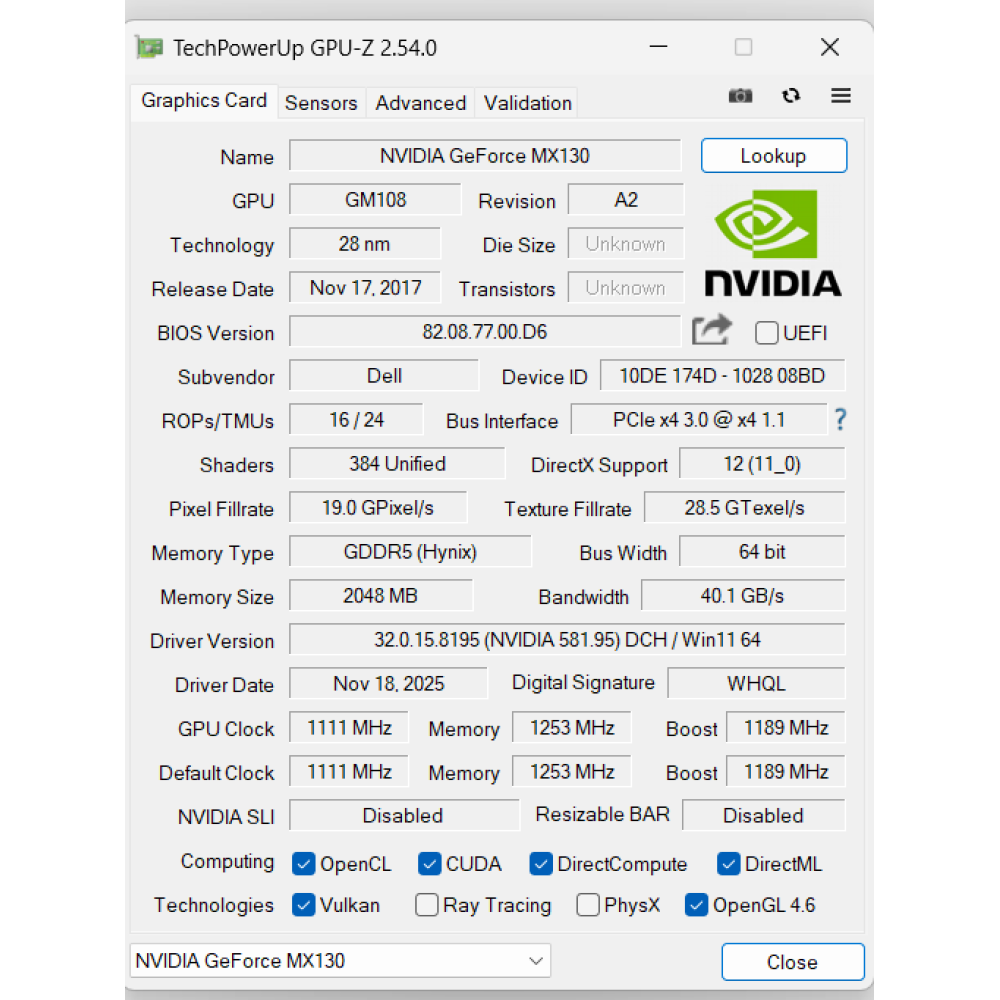Switch to the Sensors tab
The height and width of the screenshot is (1000, 1000).
coord(321,103)
